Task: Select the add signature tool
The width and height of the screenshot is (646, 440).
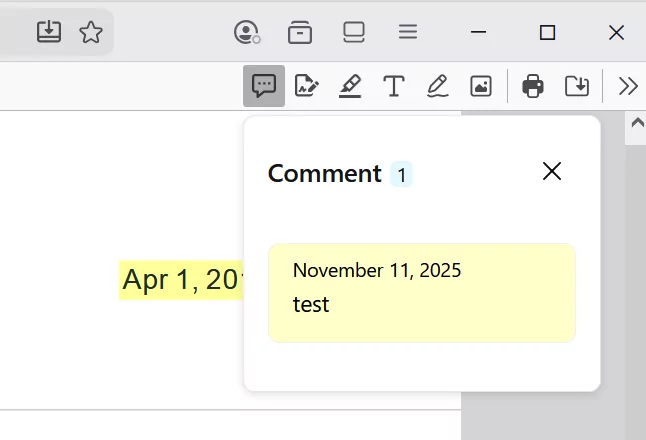Action: [x=306, y=86]
